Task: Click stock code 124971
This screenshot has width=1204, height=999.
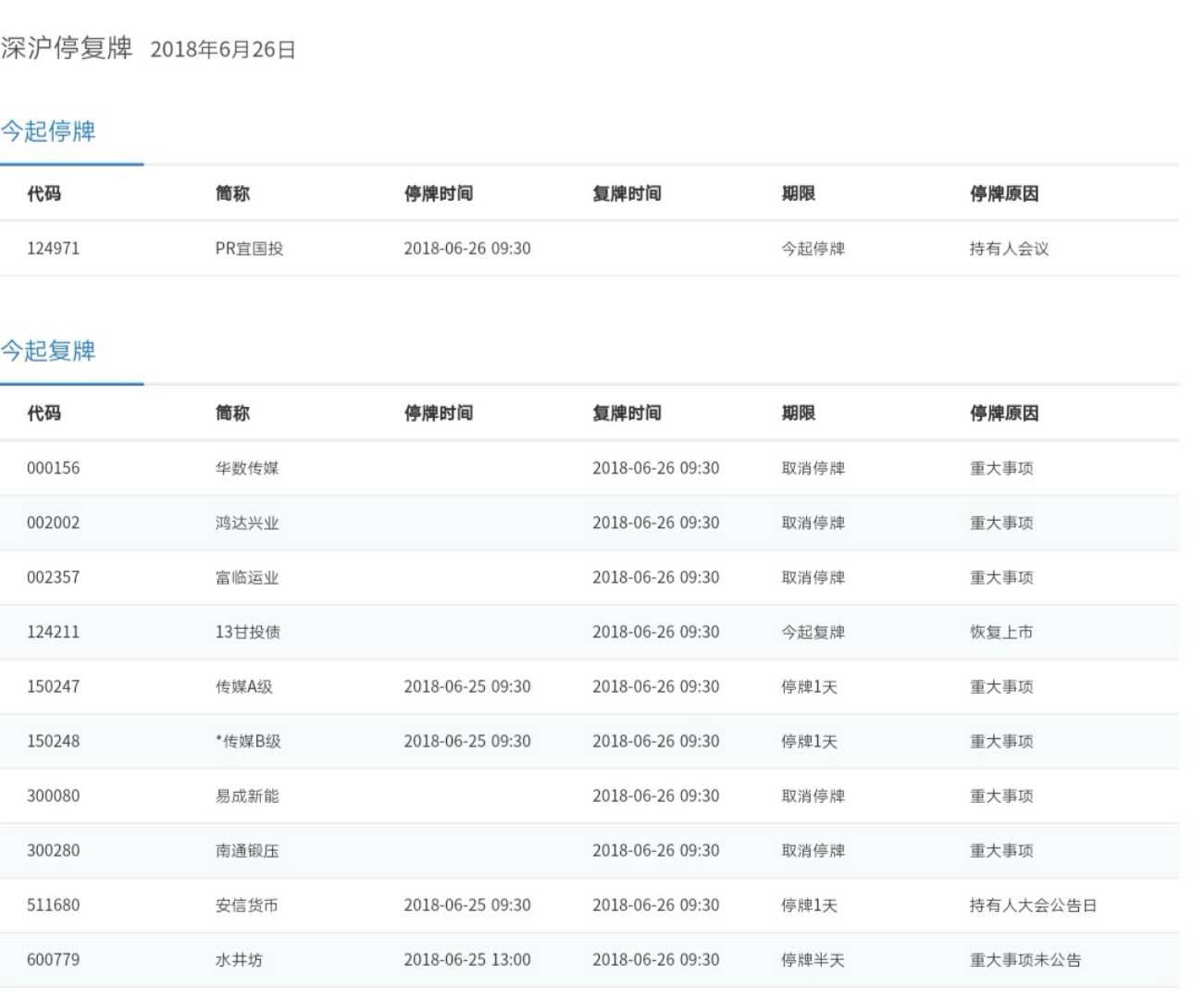Action: pyautogui.click(x=53, y=248)
